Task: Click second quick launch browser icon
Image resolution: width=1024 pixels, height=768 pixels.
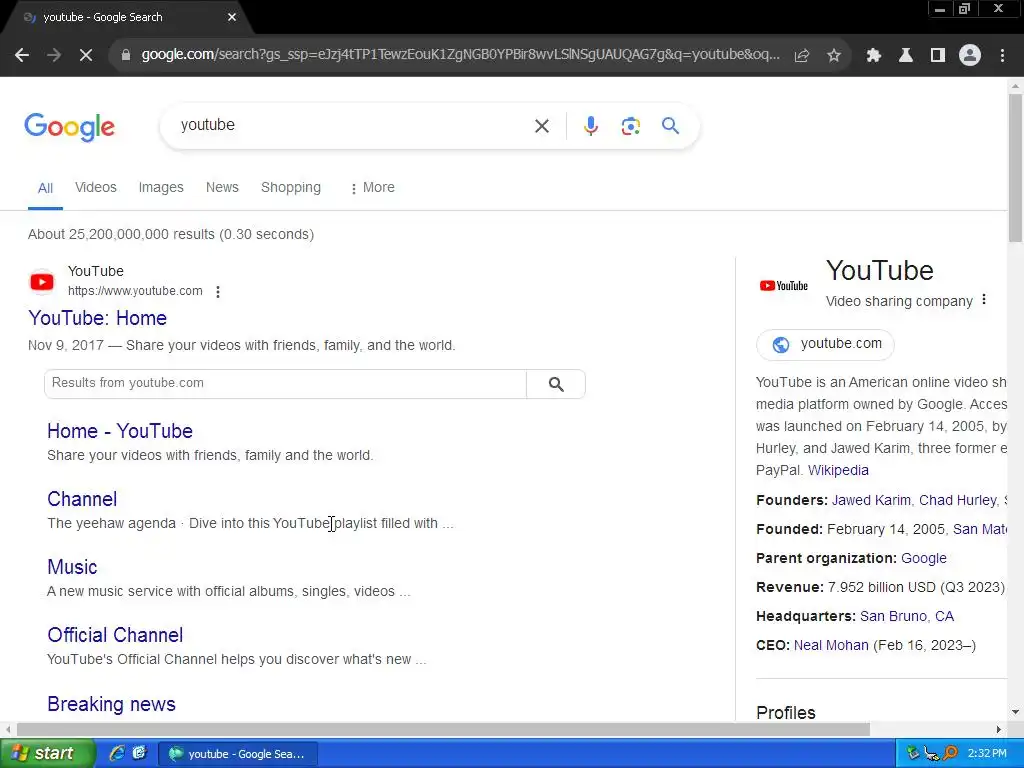Action: pos(139,754)
